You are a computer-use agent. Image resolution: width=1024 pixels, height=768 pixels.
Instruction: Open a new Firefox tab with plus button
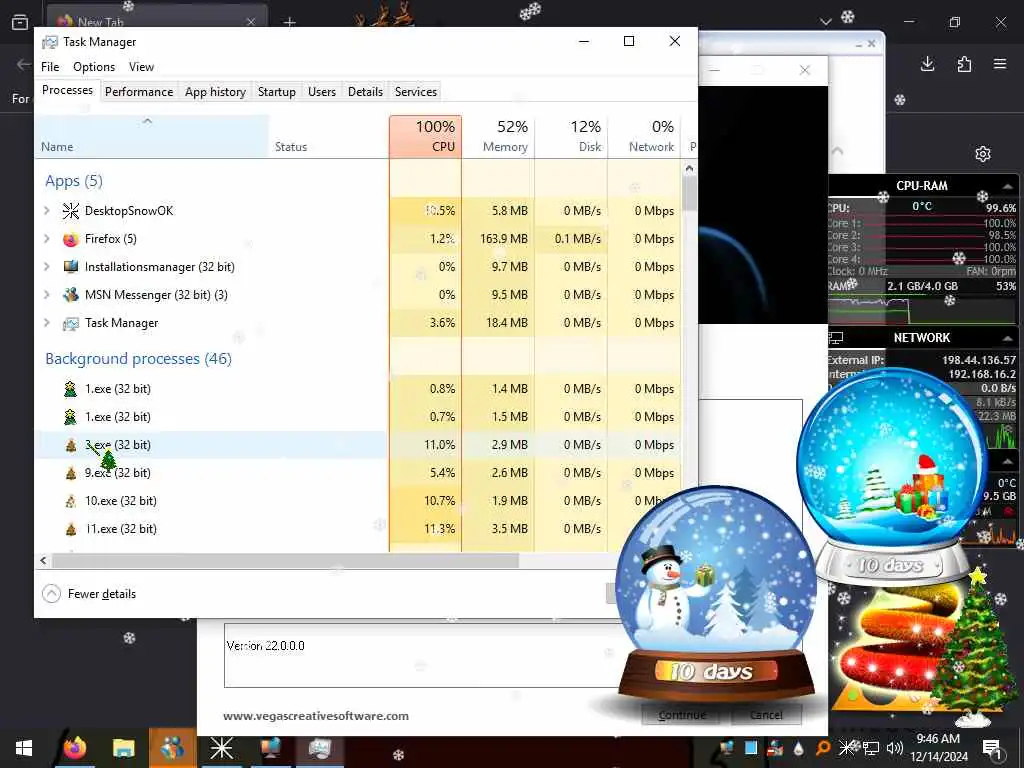(290, 22)
